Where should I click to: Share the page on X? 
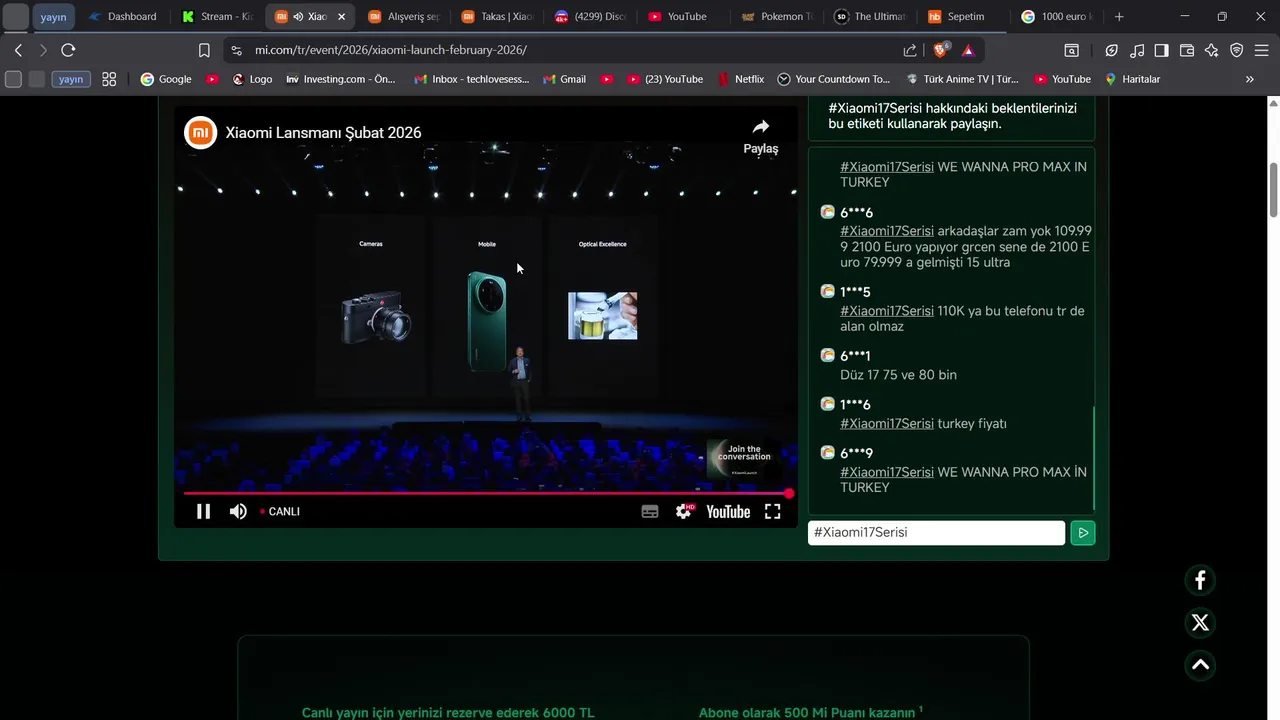pyautogui.click(x=1200, y=623)
